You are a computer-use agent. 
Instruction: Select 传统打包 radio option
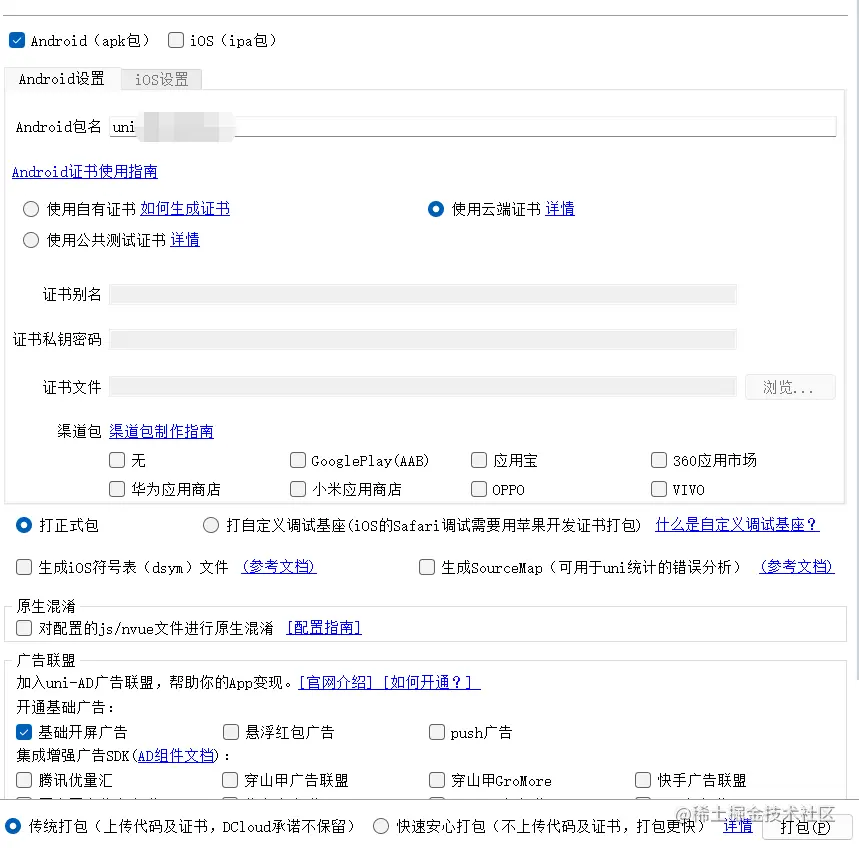pos(13,826)
